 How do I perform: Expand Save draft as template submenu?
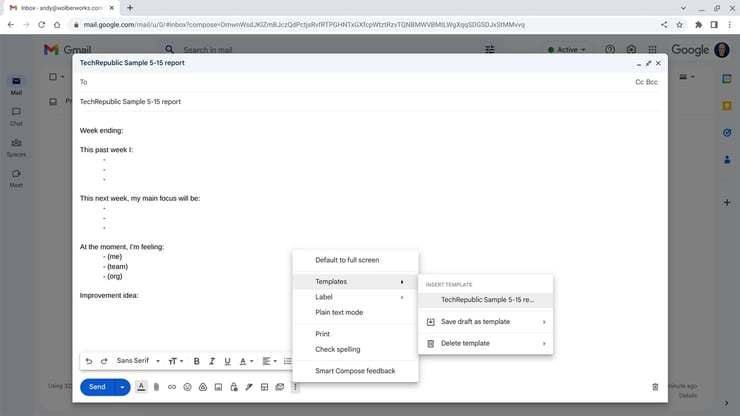click(485, 322)
